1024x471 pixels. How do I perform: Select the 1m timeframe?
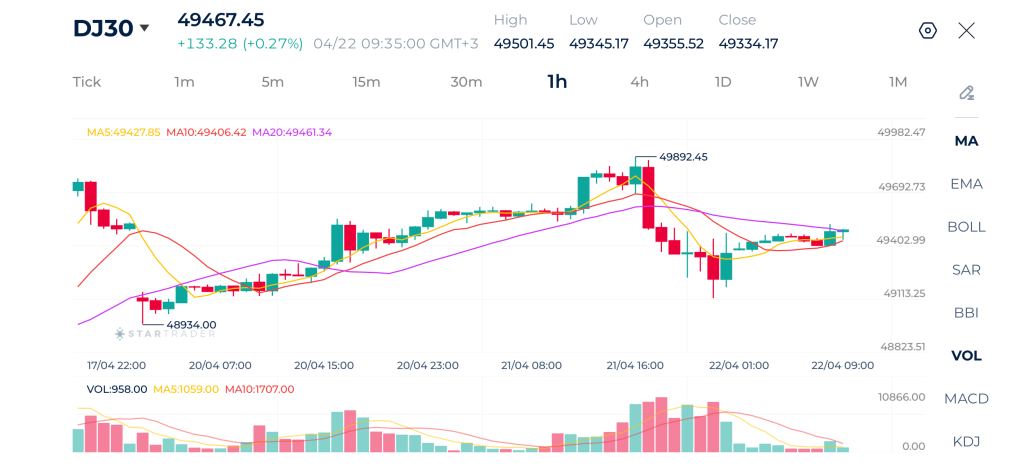[x=184, y=82]
